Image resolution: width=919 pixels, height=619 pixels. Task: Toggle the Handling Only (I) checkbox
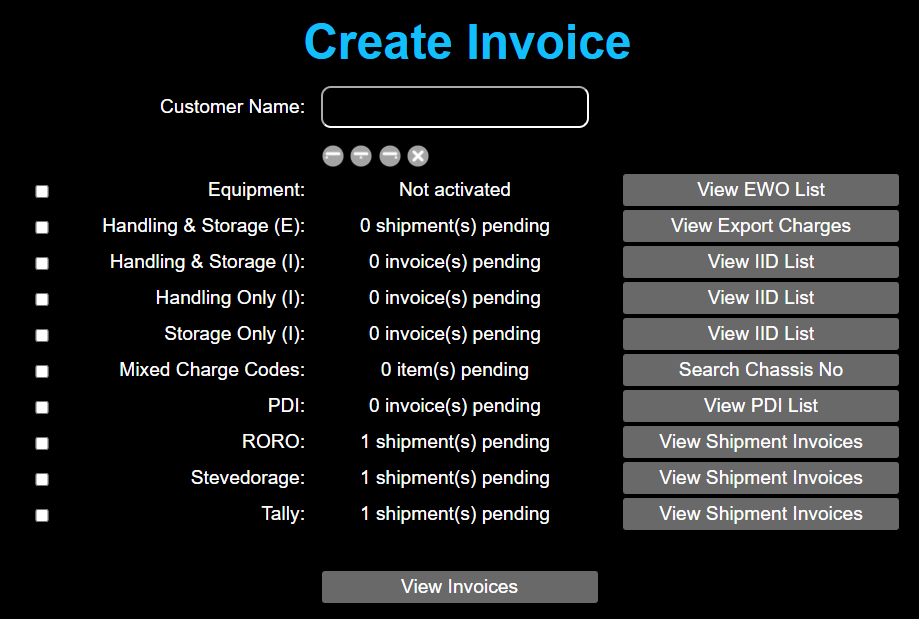[x=42, y=299]
